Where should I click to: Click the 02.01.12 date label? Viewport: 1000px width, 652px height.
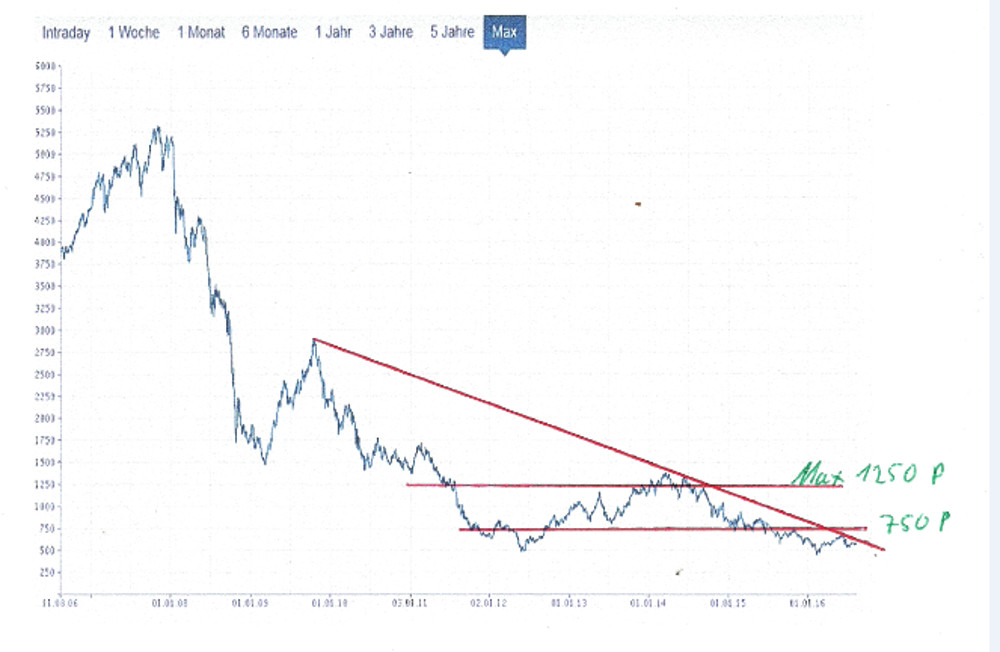pyautogui.click(x=489, y=603)
